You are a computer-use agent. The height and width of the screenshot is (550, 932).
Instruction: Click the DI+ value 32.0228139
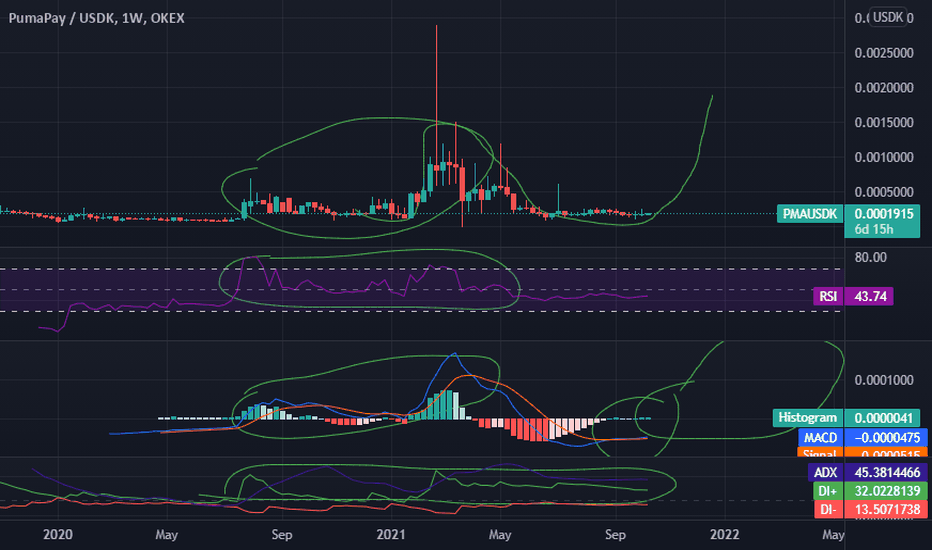coord(886,491)
